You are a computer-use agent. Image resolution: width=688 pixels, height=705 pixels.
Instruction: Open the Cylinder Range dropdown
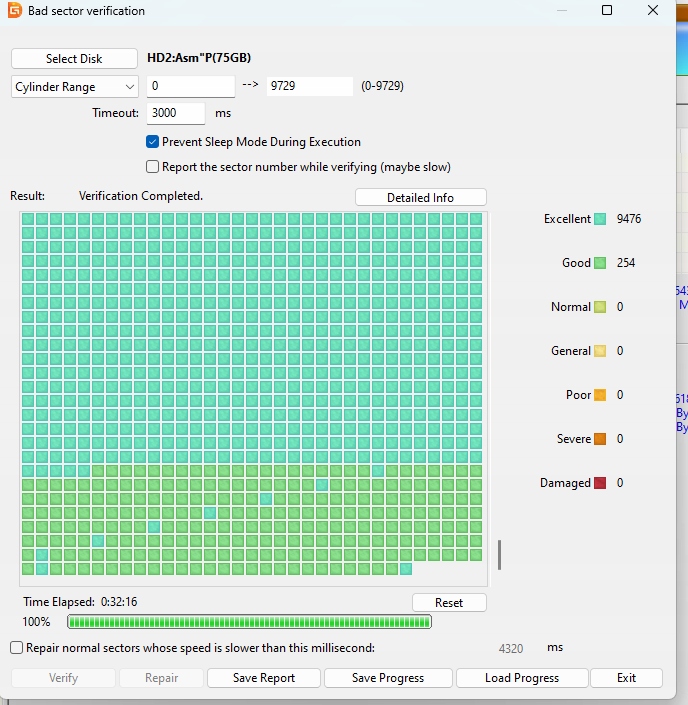74,87
